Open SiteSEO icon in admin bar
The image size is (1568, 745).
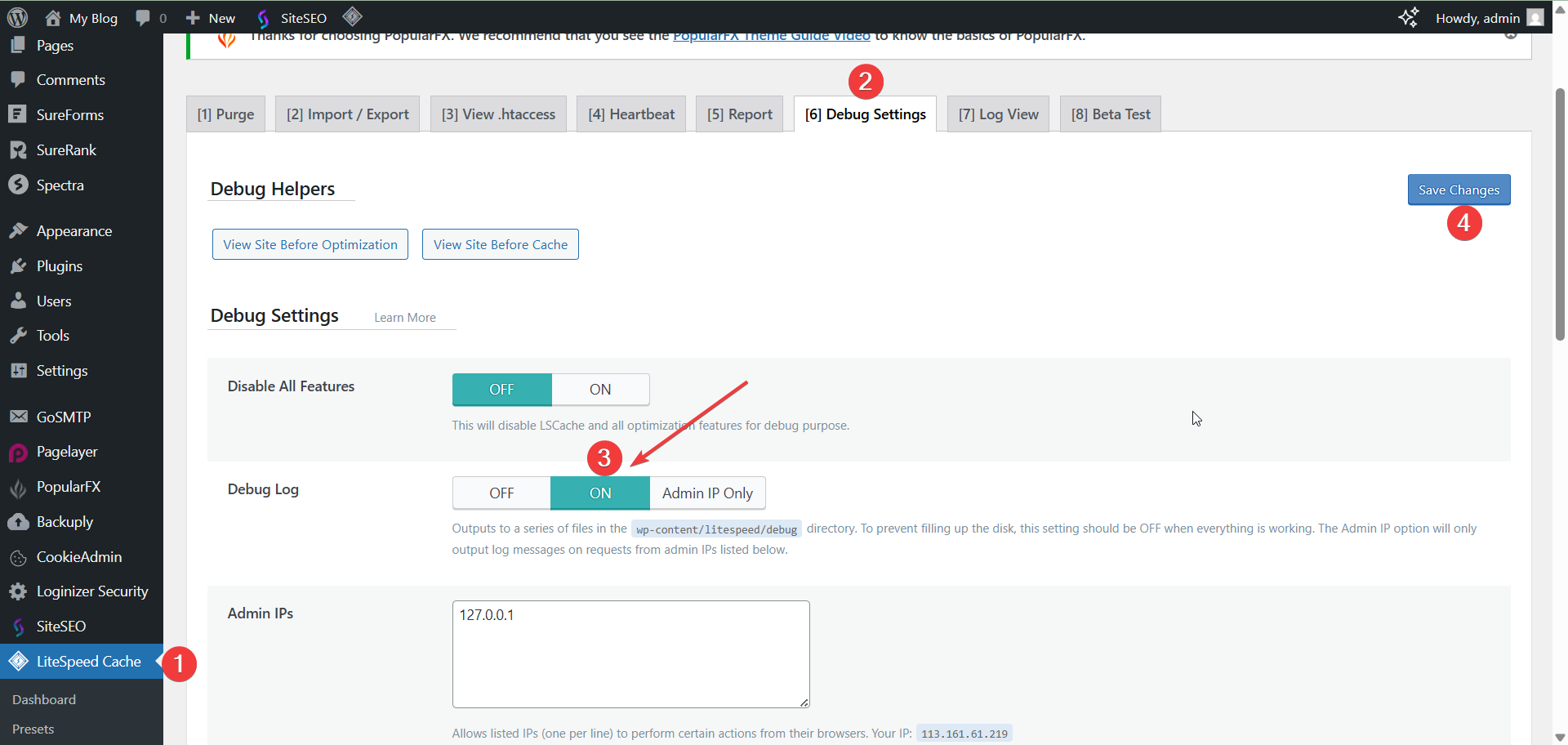click(x=263, y=18)
